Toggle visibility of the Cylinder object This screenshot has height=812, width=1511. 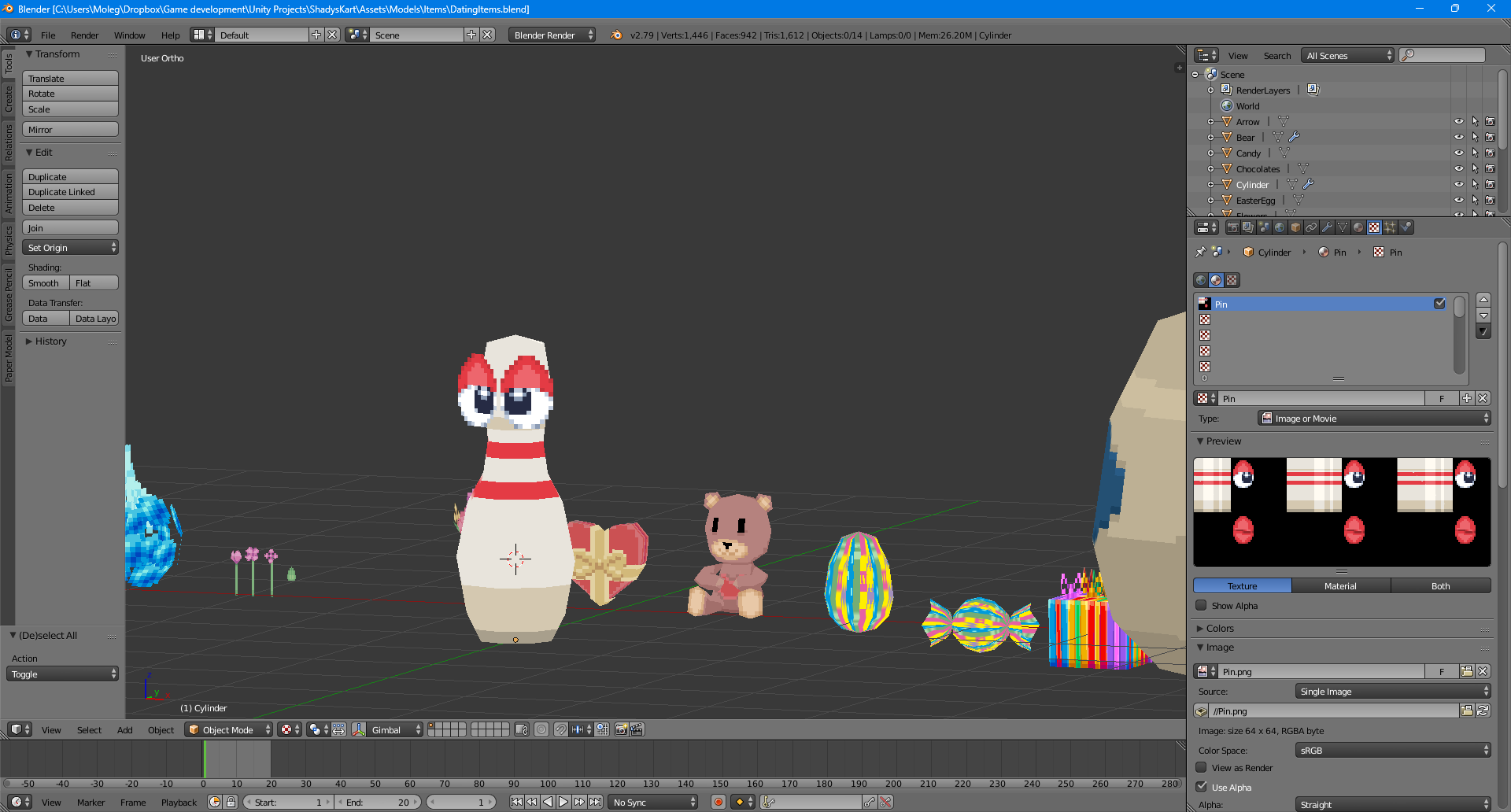pos(1459,184)
